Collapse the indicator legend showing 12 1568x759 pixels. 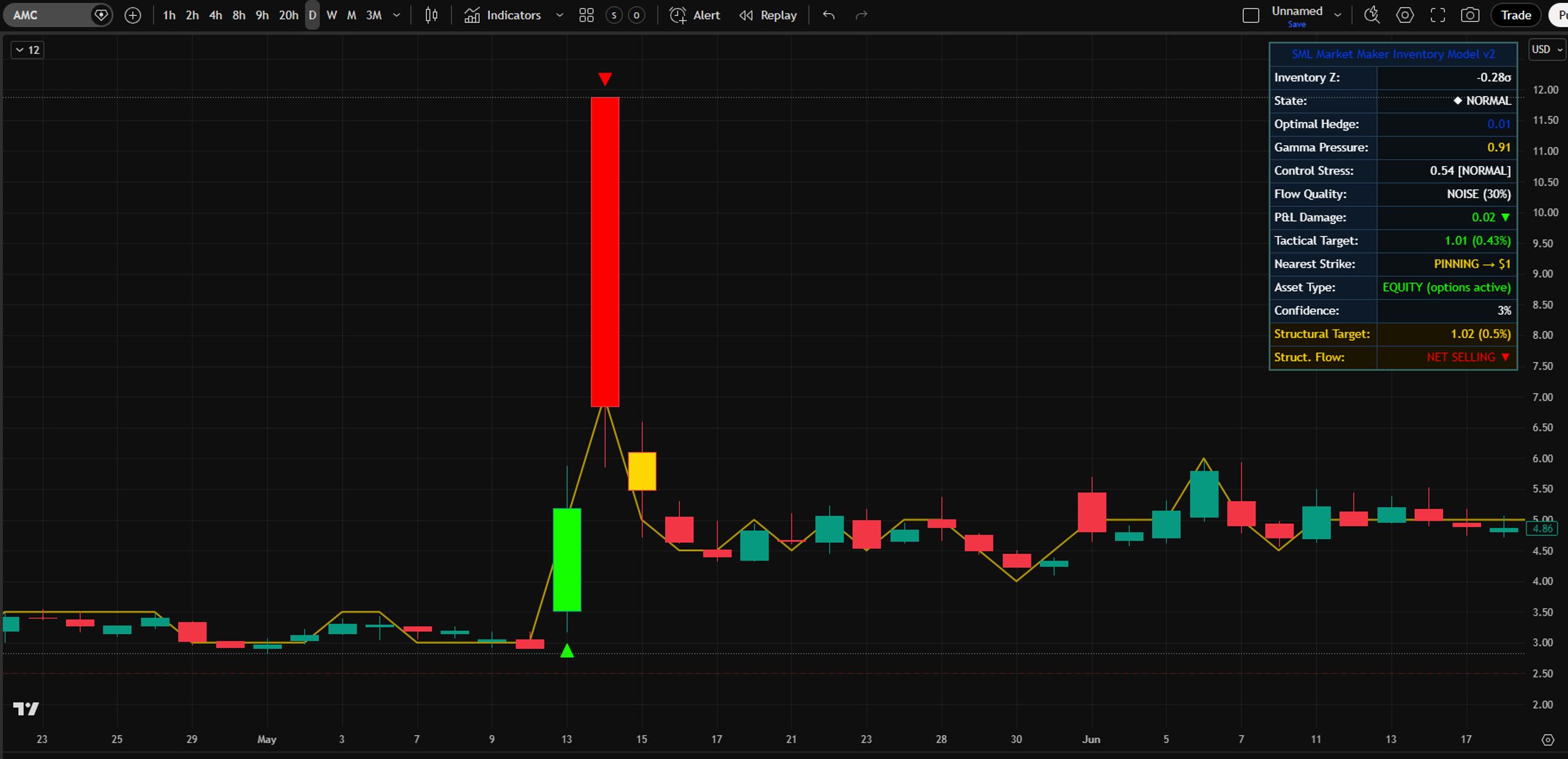[x=28, y=50]
